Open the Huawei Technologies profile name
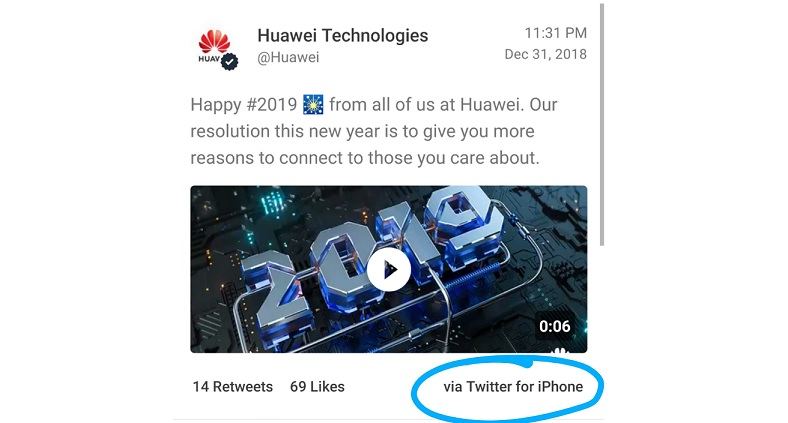 (x=343, y=35)
